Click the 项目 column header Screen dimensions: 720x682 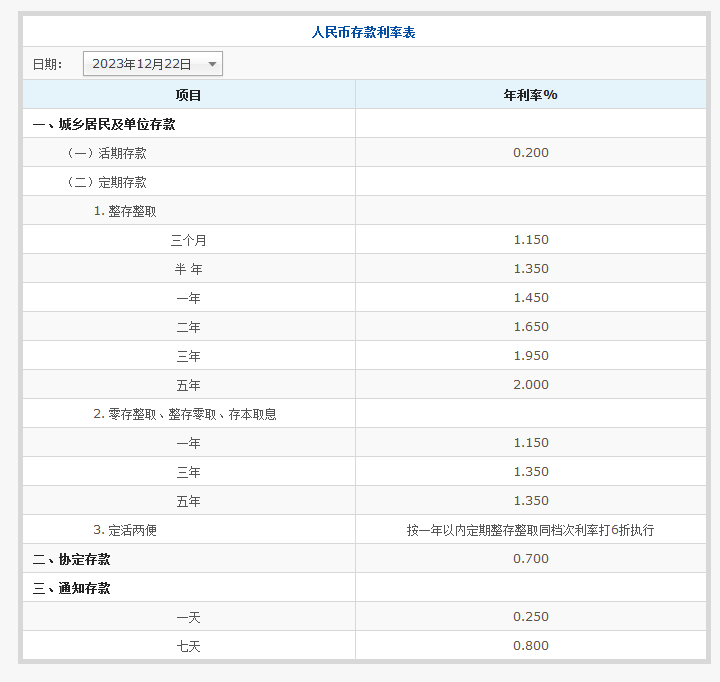pyautogui.click(x=188, y=95)
